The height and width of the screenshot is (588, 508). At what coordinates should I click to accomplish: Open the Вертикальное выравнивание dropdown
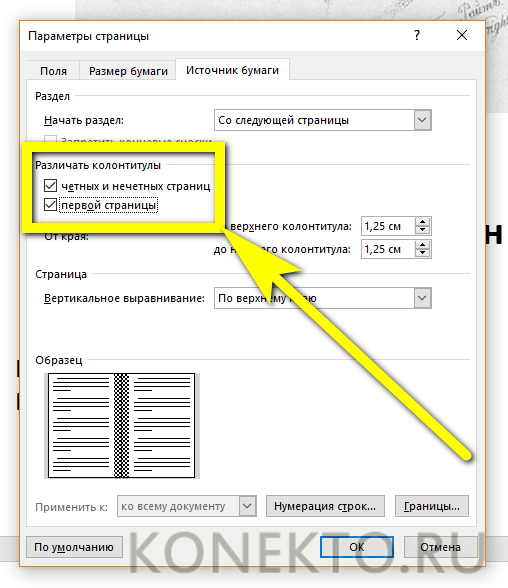[x=422, y=298]
